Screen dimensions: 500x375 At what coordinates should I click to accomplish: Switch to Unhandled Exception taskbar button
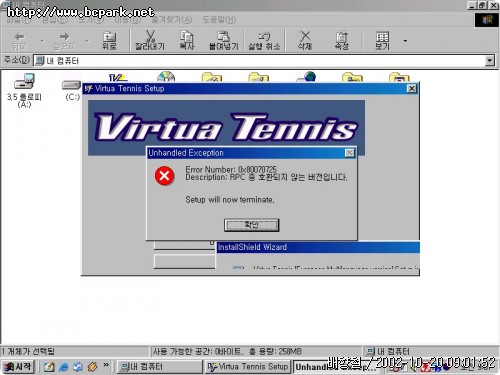pyautogui.click(x=337, y=367)
